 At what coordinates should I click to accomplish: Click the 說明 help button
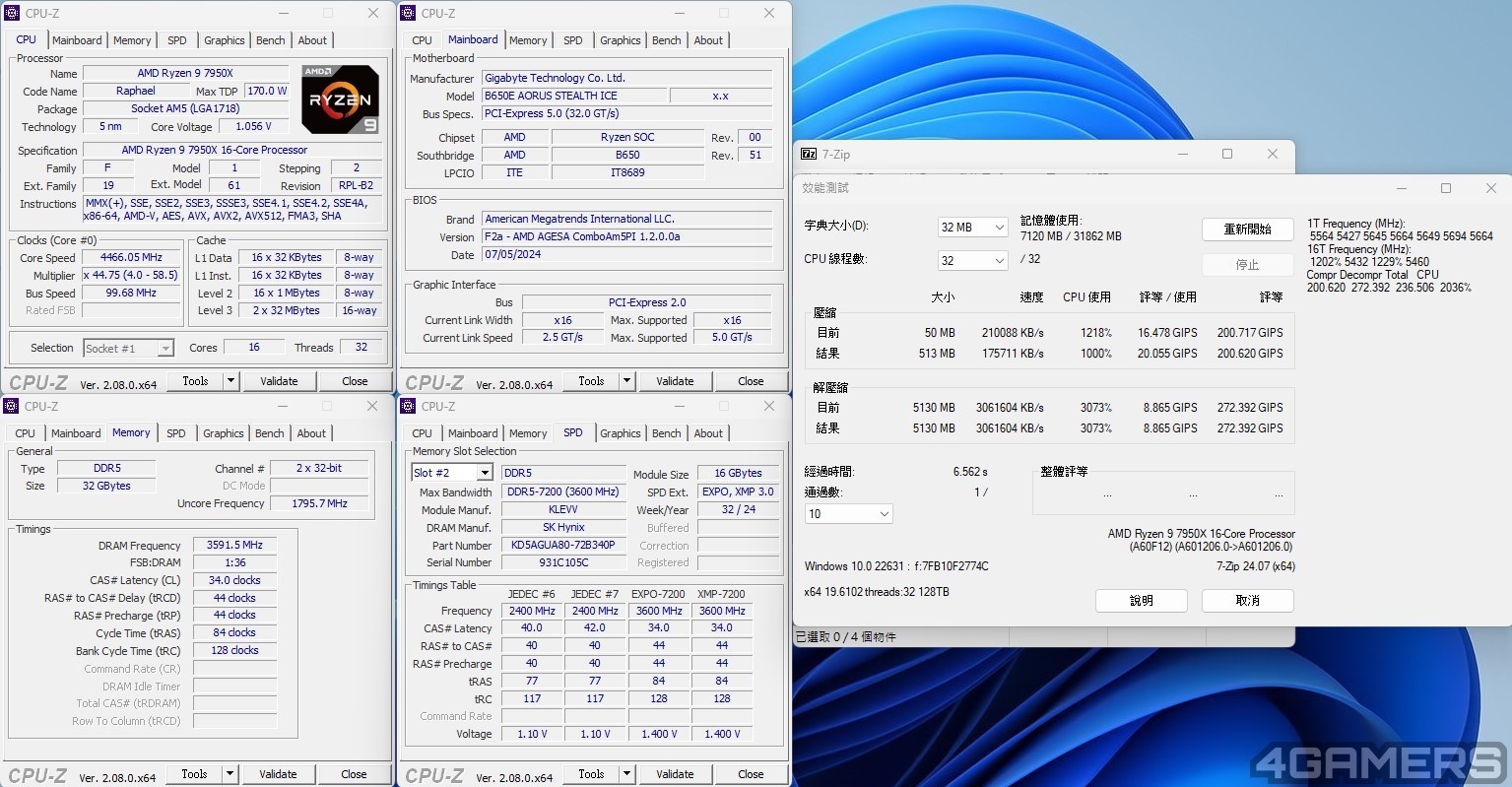pos(1142,600)
